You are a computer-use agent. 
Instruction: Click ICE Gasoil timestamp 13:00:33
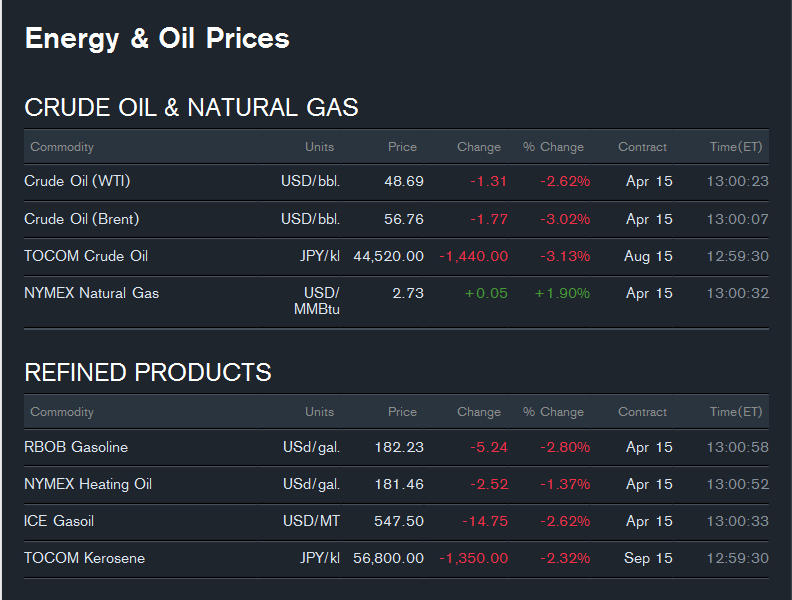click(x=737, y=521)
